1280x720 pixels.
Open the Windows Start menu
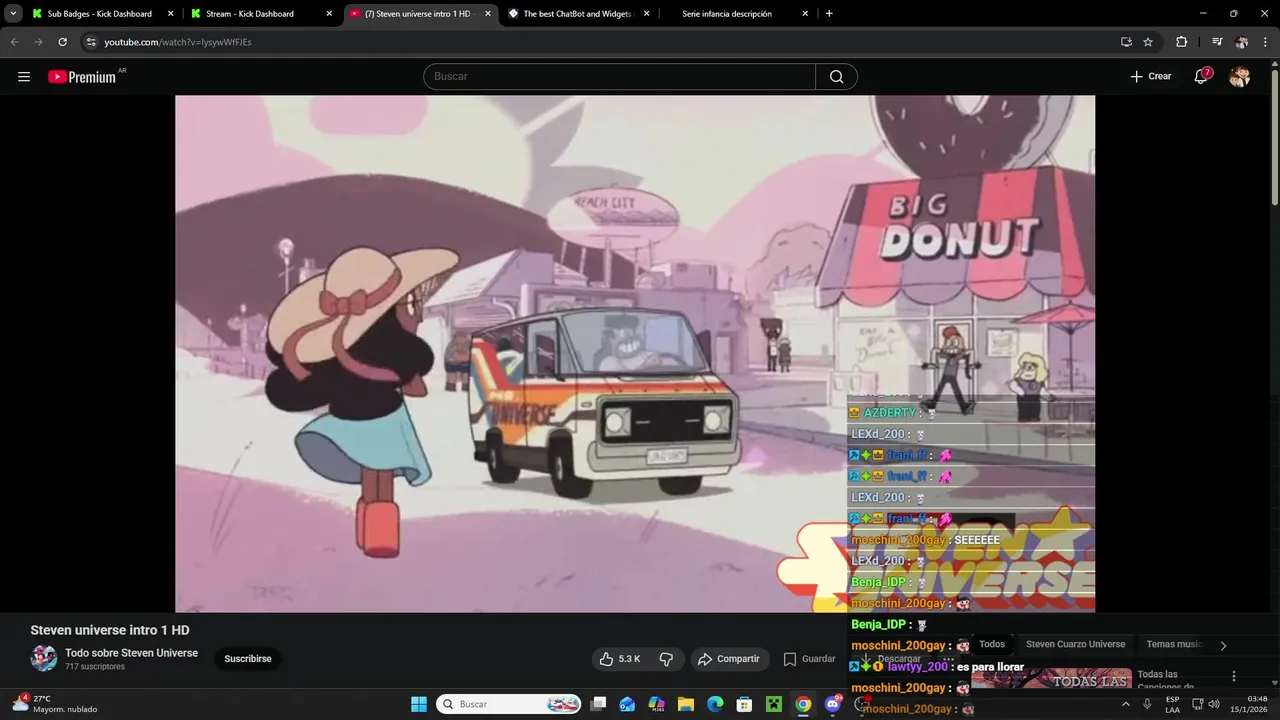[419, 704]
